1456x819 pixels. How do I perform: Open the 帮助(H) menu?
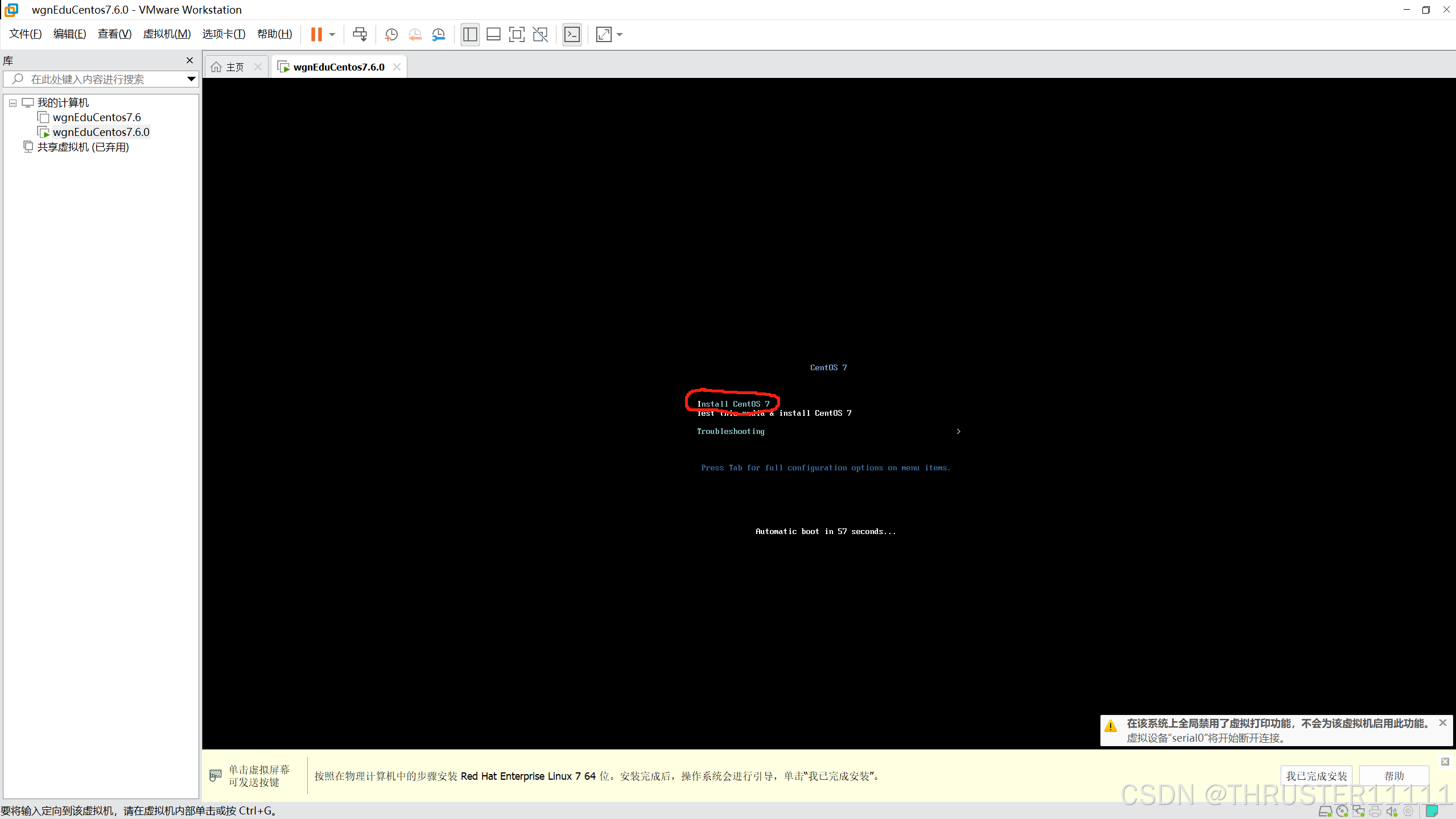pyautogui.click(x=274, y=34)
